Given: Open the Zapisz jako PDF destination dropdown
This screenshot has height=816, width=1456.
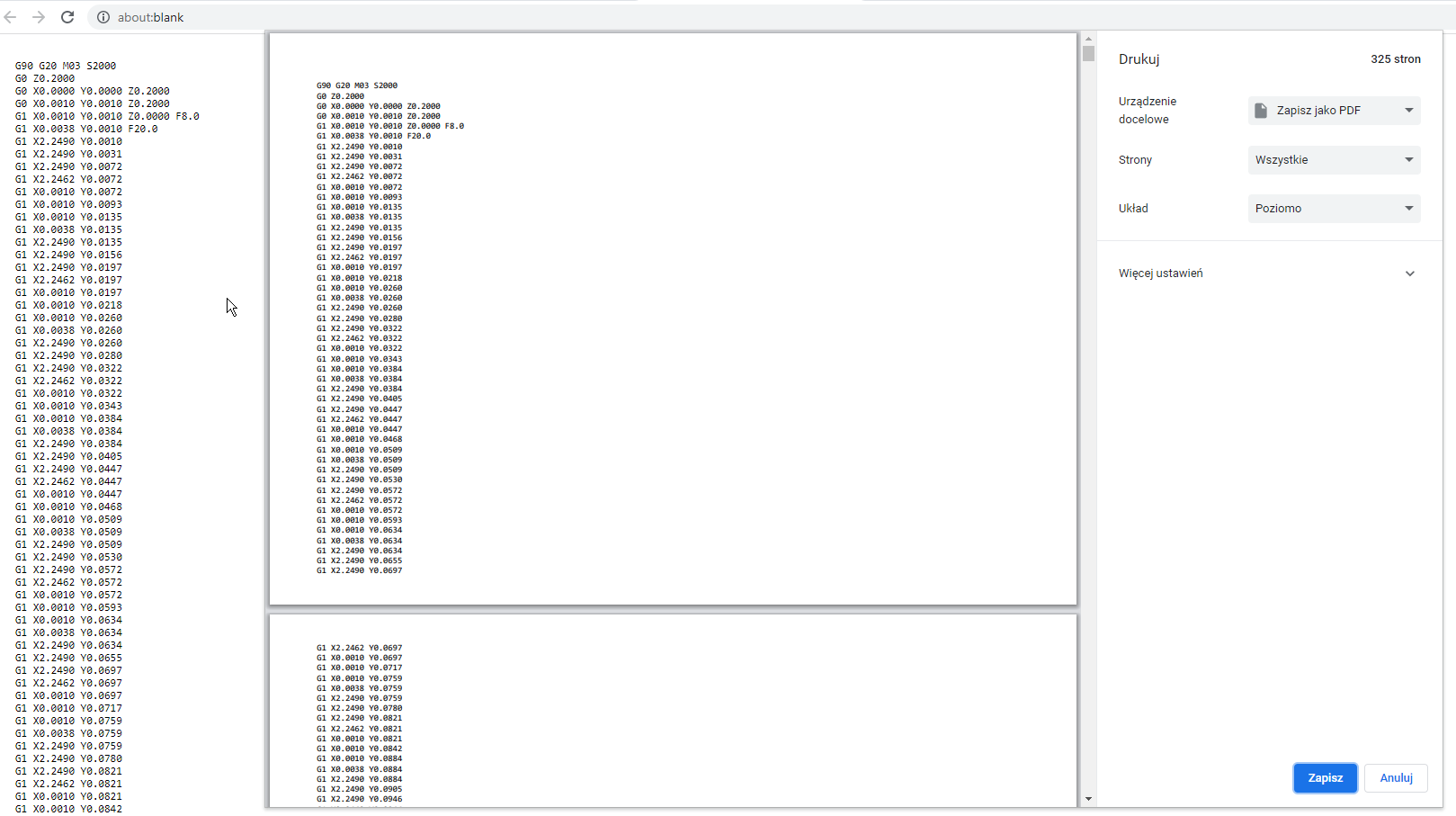Looking at the screenshot, I should coord(1335,111).
